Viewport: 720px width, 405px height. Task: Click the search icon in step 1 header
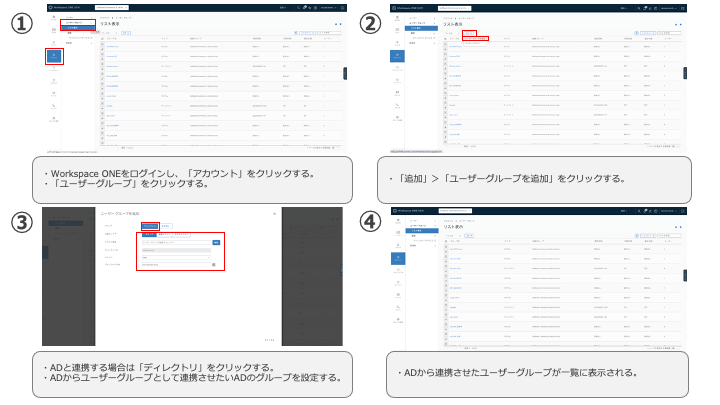pyautogui.click(x=298, y=8)
